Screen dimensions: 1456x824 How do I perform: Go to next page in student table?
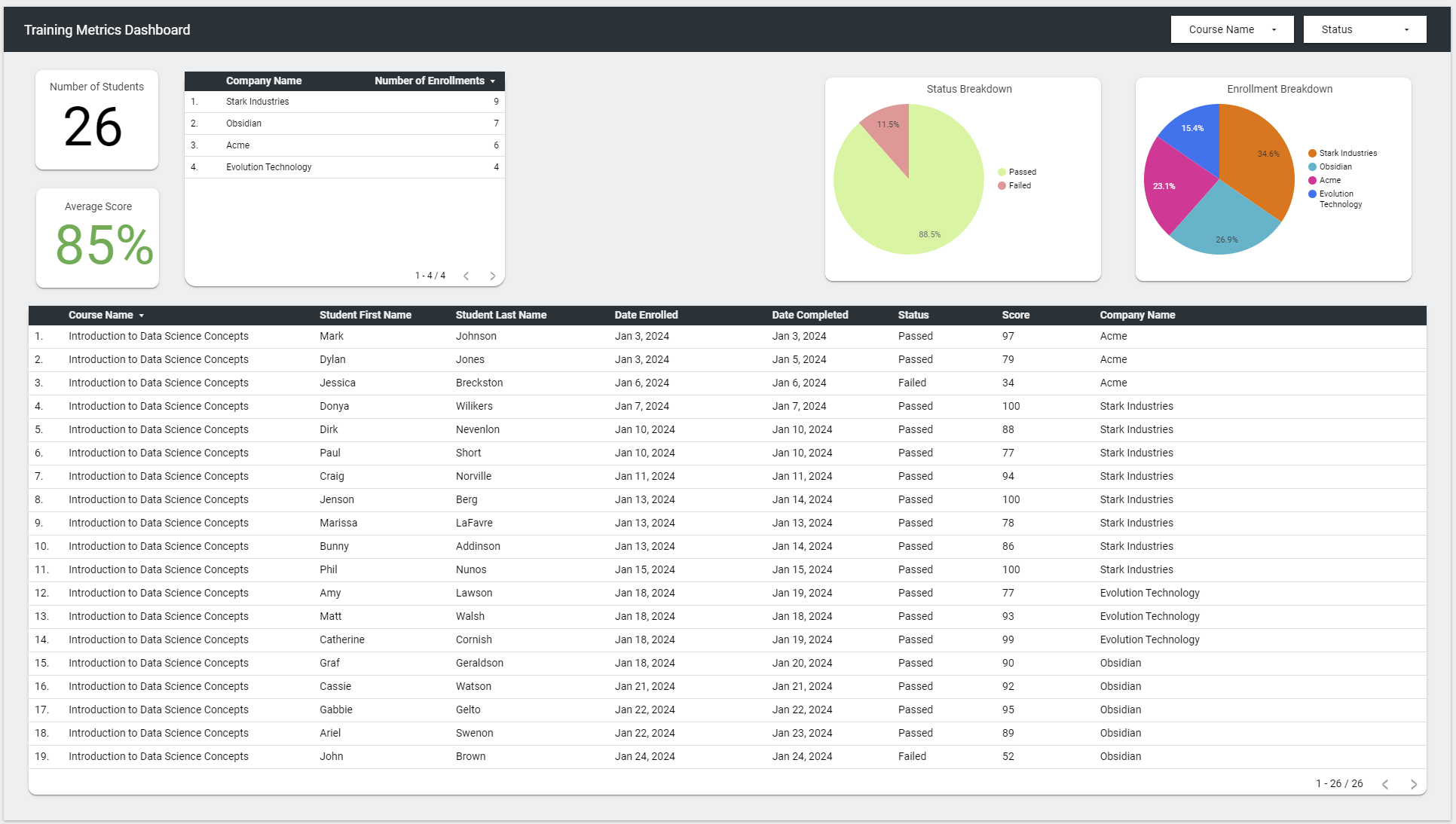pos(1414,784)
